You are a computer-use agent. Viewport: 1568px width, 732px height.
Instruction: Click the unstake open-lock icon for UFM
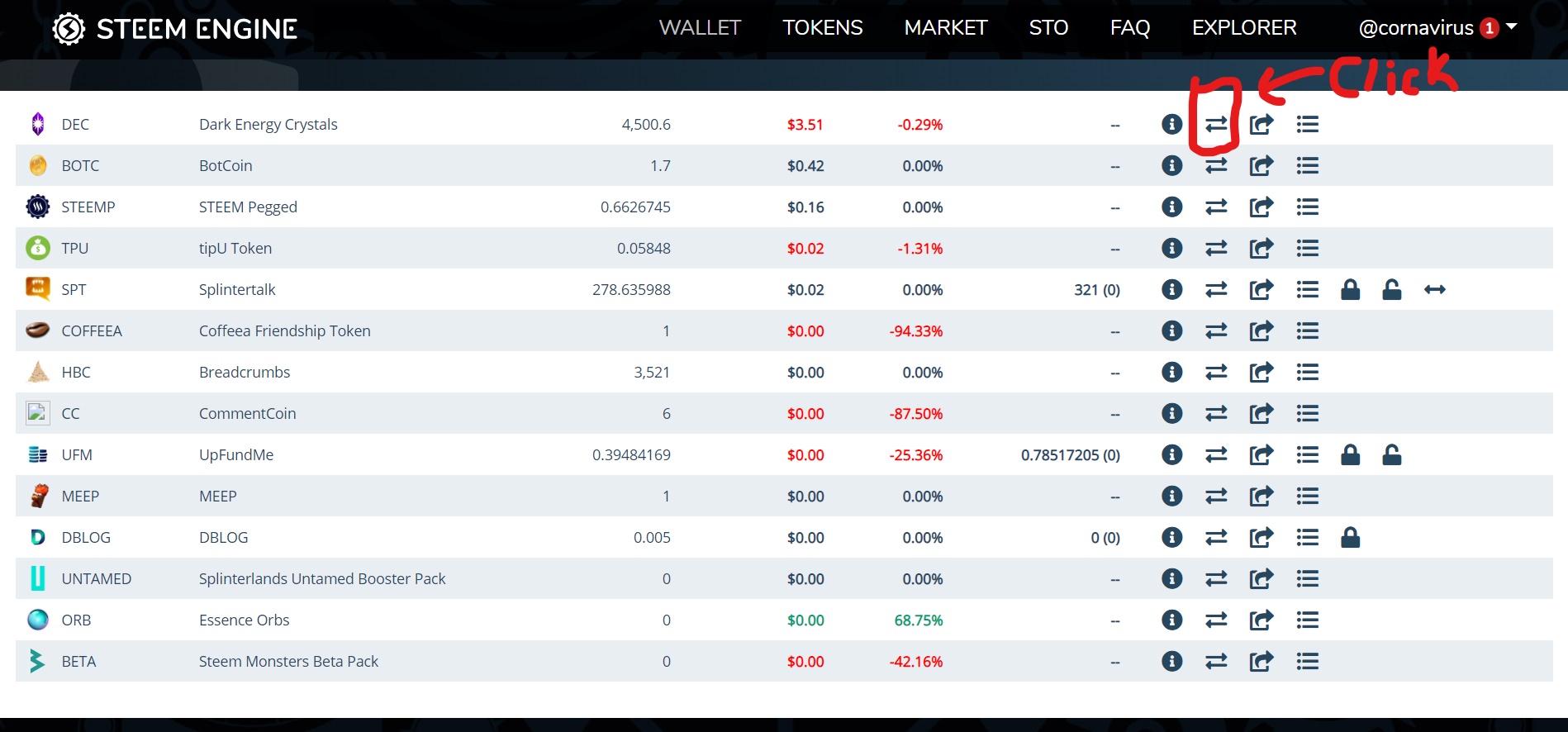[x=1391, y=455]
